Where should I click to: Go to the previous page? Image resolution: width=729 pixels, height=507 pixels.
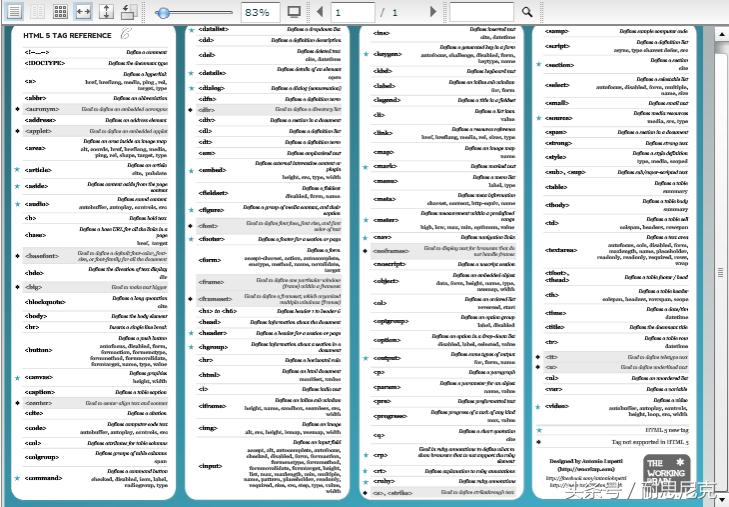[x=320, y=12]
